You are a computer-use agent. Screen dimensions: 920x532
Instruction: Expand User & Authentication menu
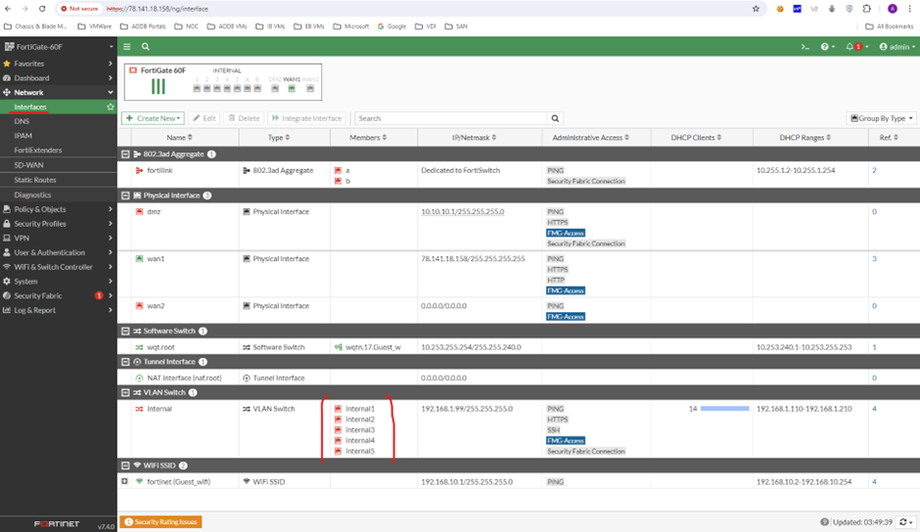pyautogui.click(x=58, y=252)
